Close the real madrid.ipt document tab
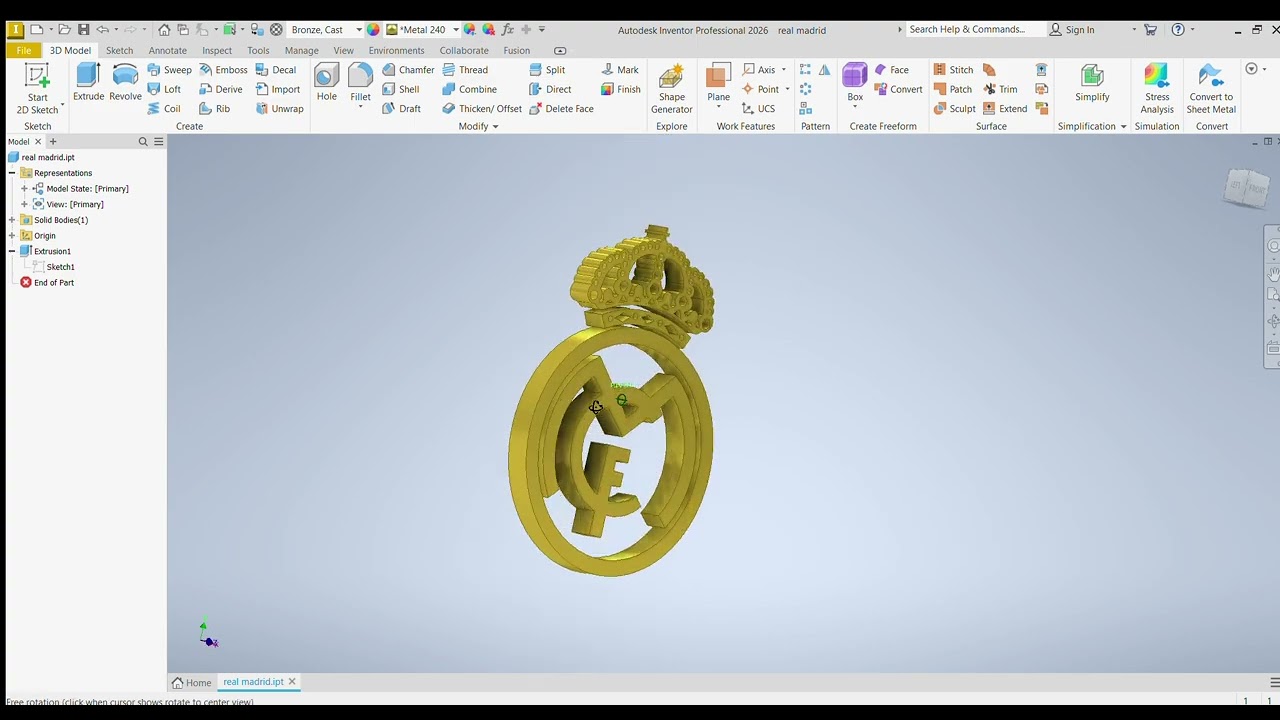 pyautogui.click(x=292, y=682)
